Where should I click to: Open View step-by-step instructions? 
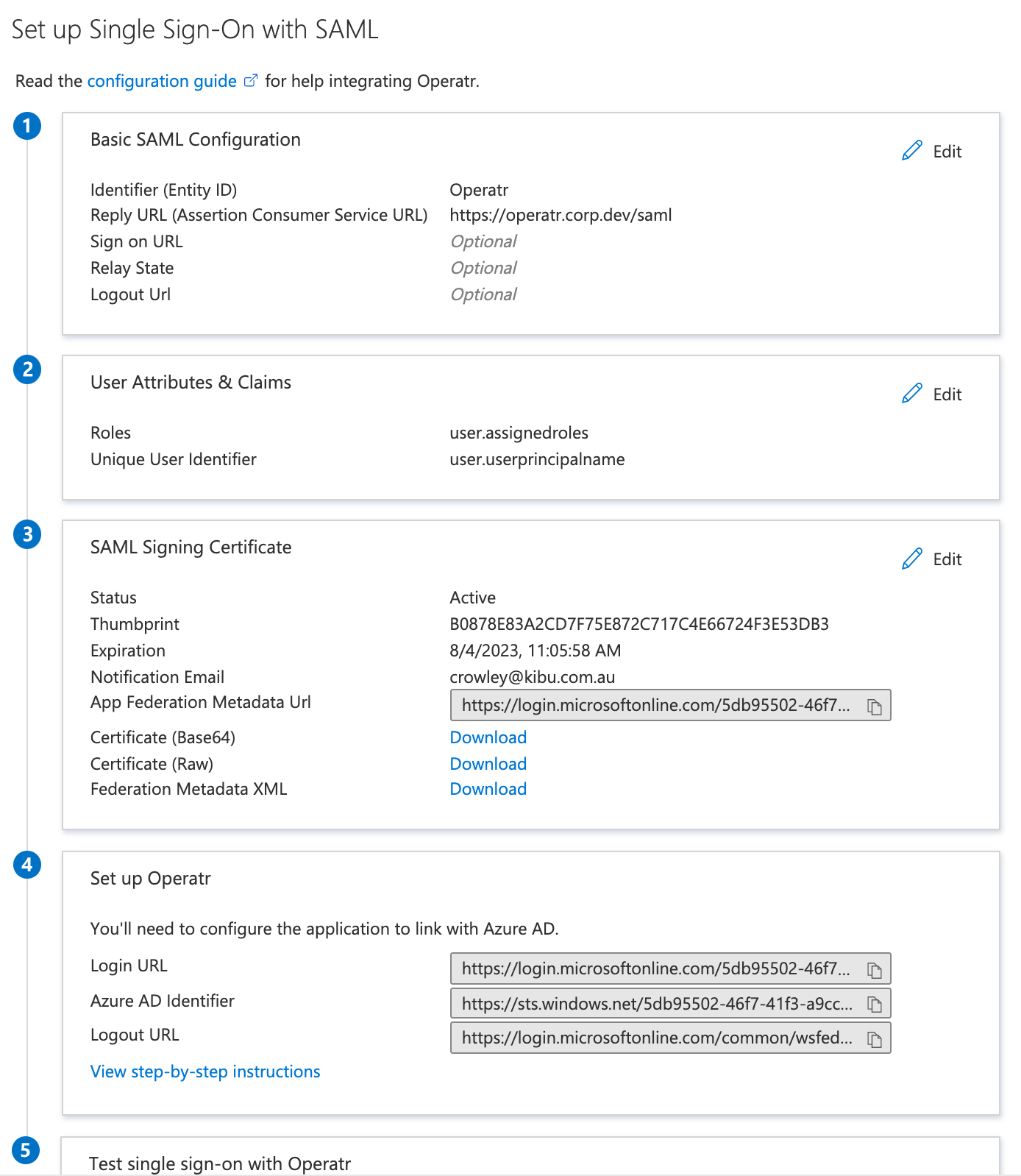[x=205, y=1071]
